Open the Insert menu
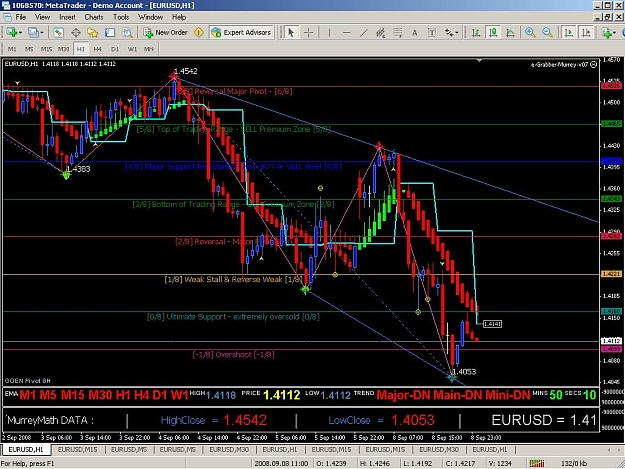Screen dimensions: 625x469 (x=67, y=17)
